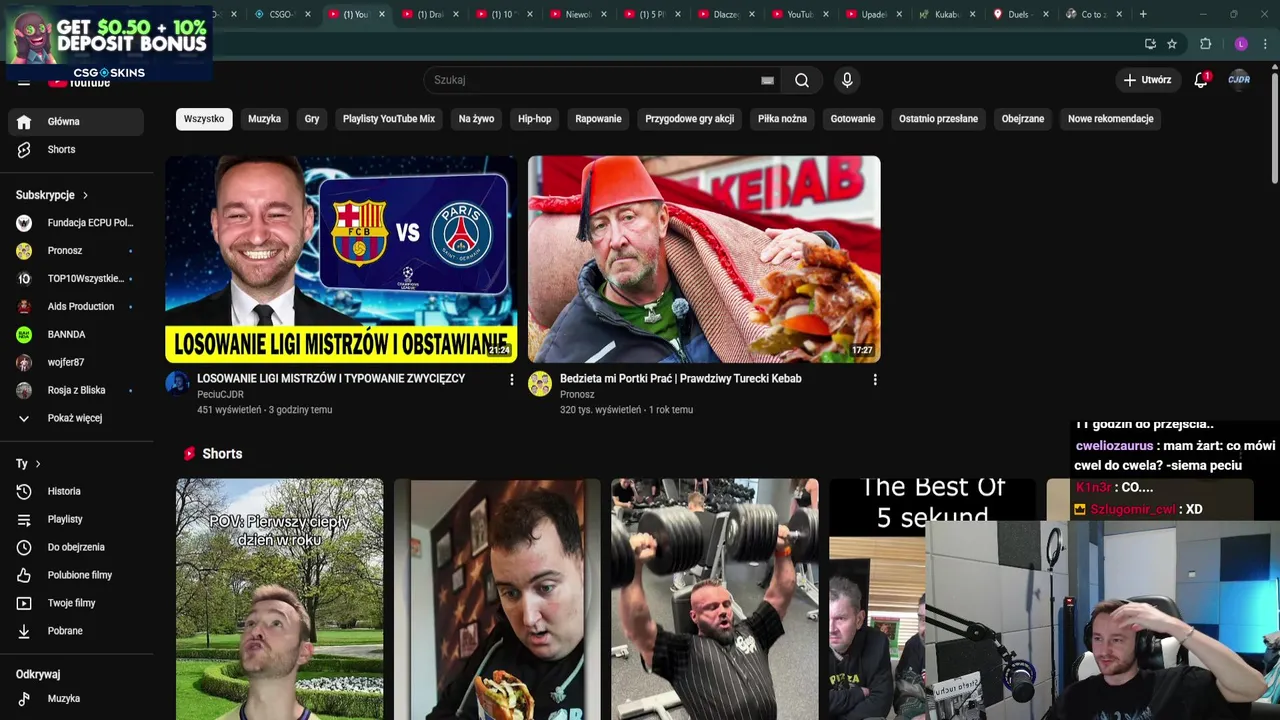
Task: Expand the Subskrypcje section chevron
Action: point(85,195)
